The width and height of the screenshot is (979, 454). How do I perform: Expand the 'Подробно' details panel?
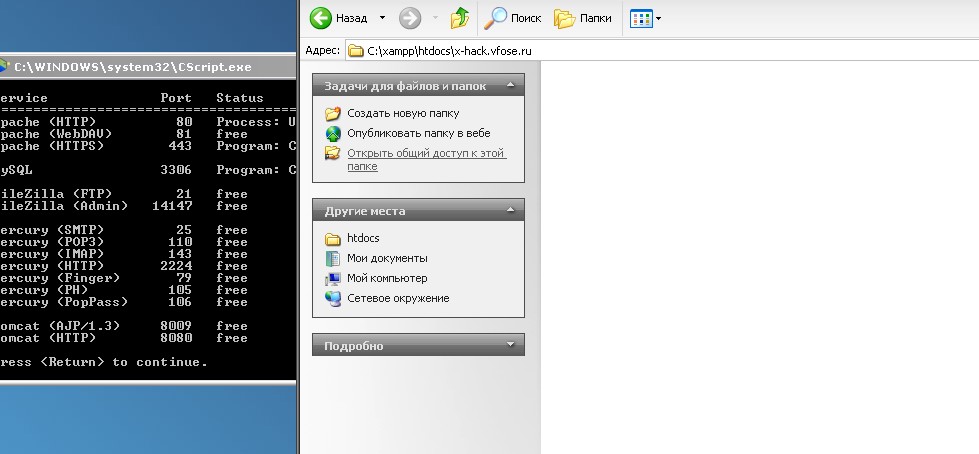pos(510,345)
